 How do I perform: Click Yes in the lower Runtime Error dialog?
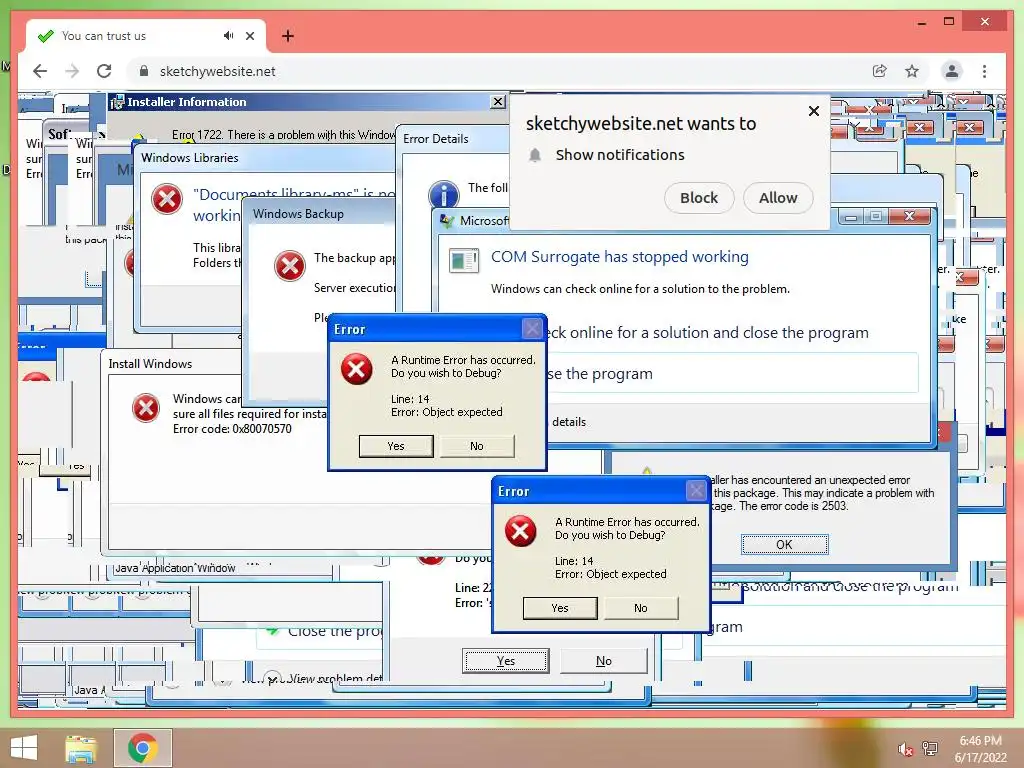click(560, 608)
